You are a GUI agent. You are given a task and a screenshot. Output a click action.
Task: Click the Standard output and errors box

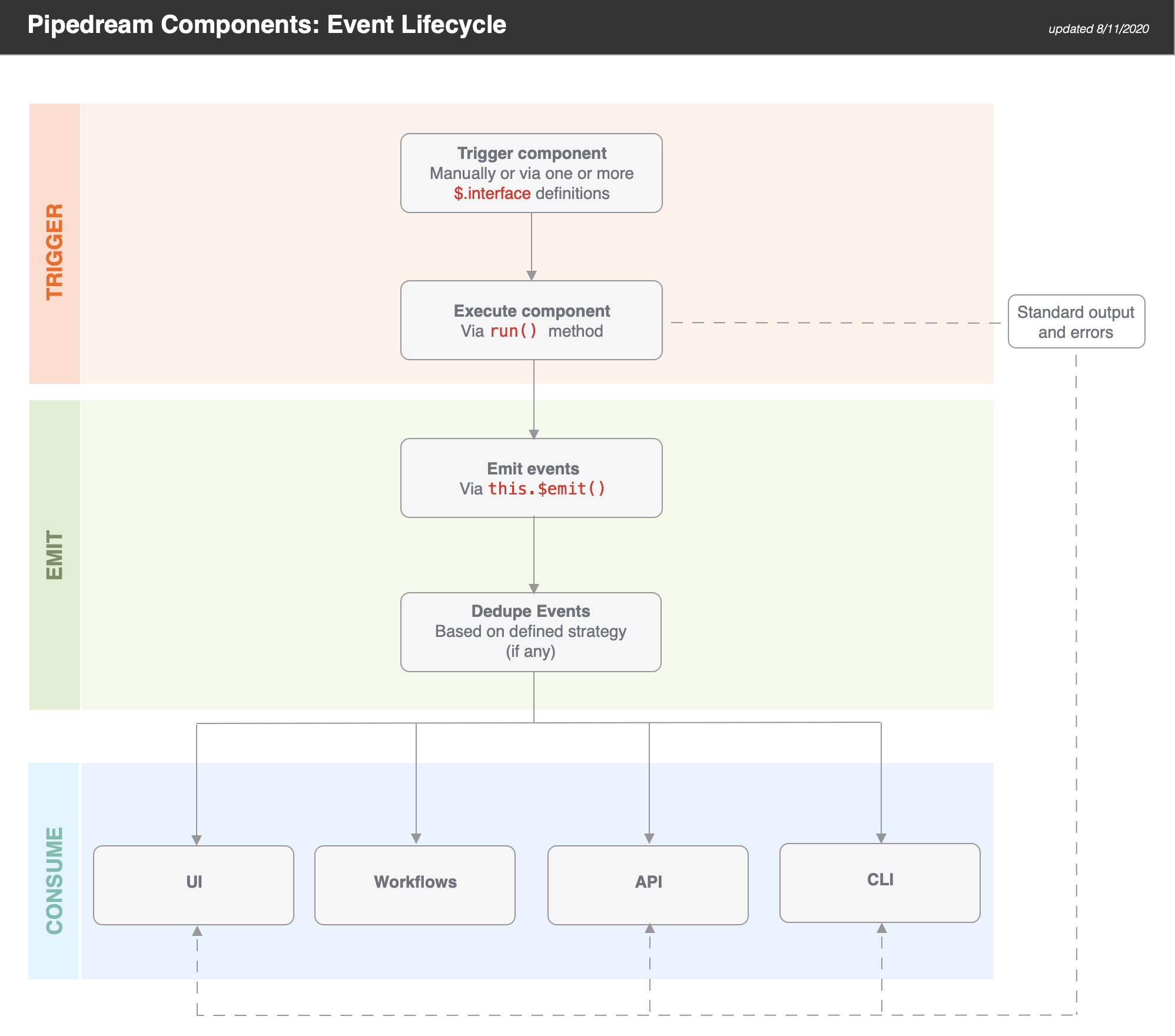[1076, 321]
